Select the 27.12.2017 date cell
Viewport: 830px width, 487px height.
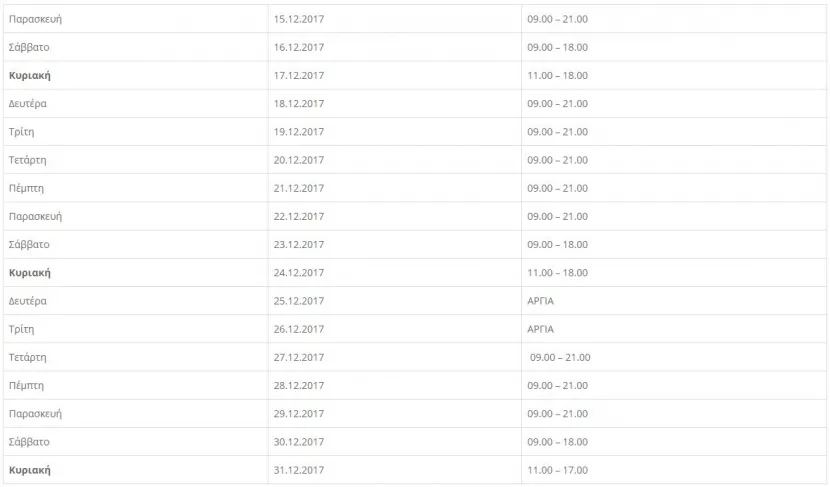[x=395, y=357]
